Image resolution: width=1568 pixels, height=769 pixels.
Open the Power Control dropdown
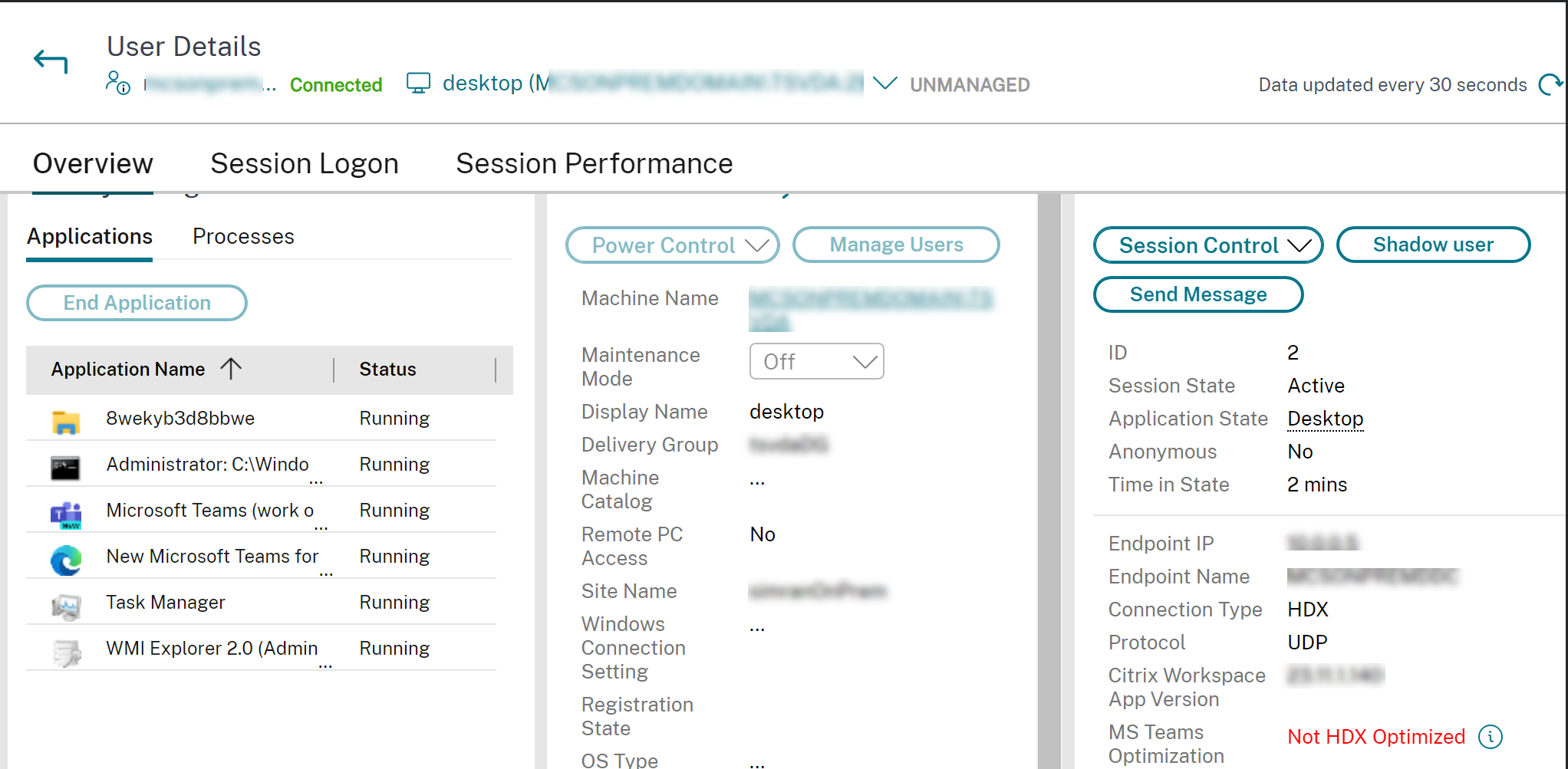coord(672,245)
